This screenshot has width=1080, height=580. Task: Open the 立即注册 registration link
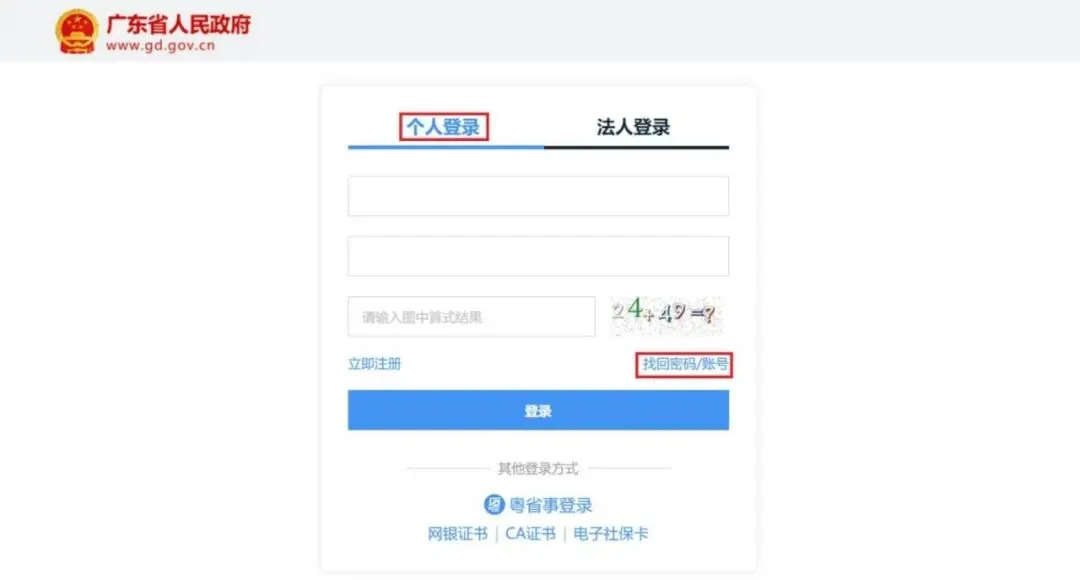374,364
